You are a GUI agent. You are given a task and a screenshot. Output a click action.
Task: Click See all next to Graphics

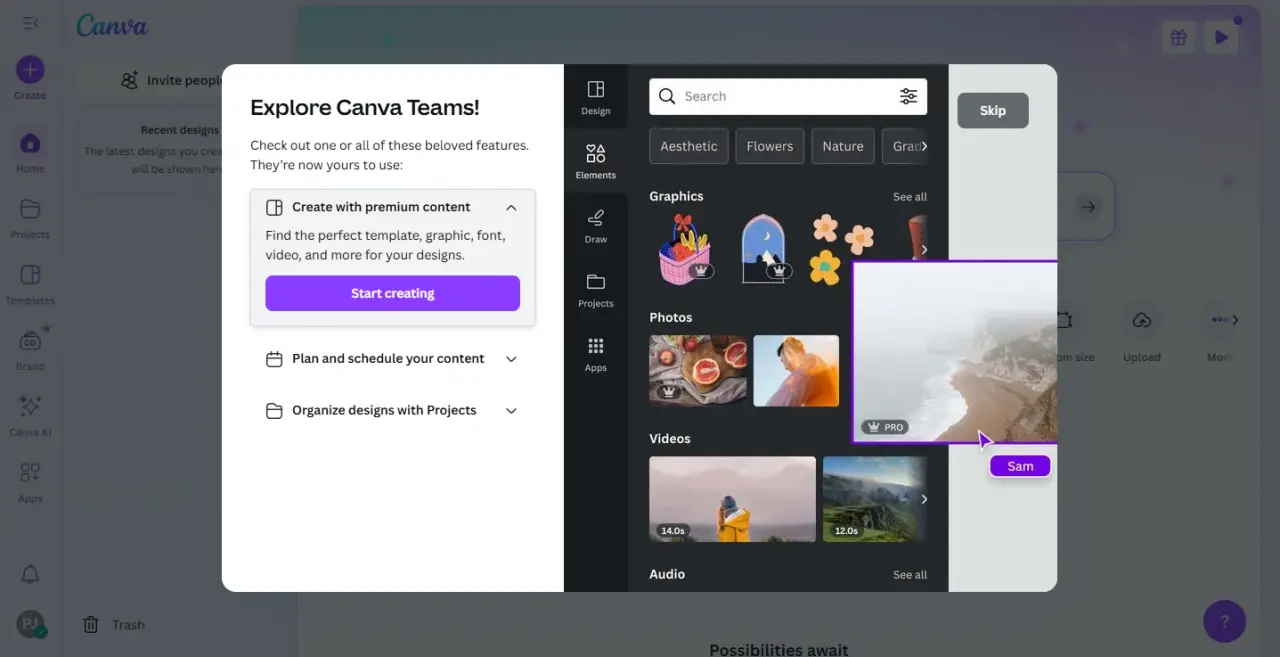pyautogui.click(x=910, y=197)
